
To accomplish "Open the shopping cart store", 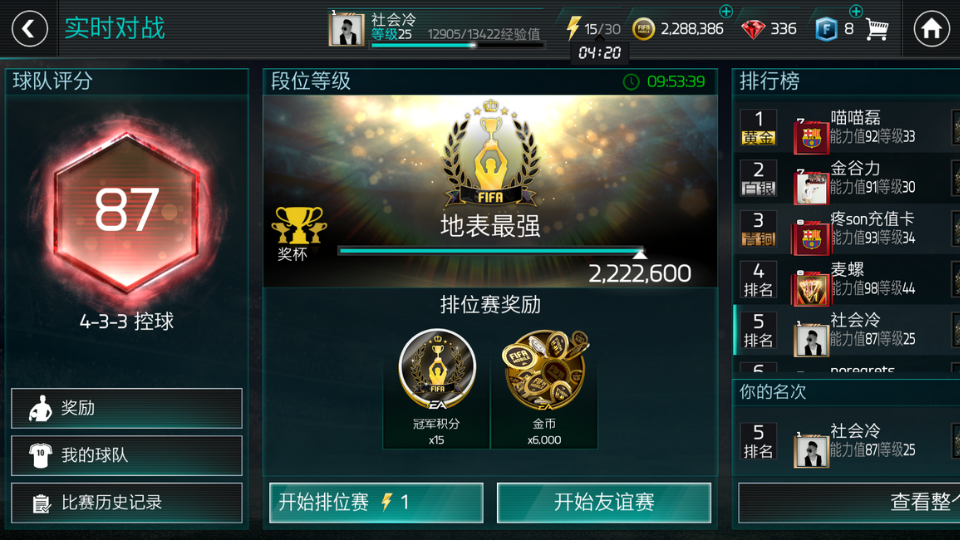I will (877, 29).
